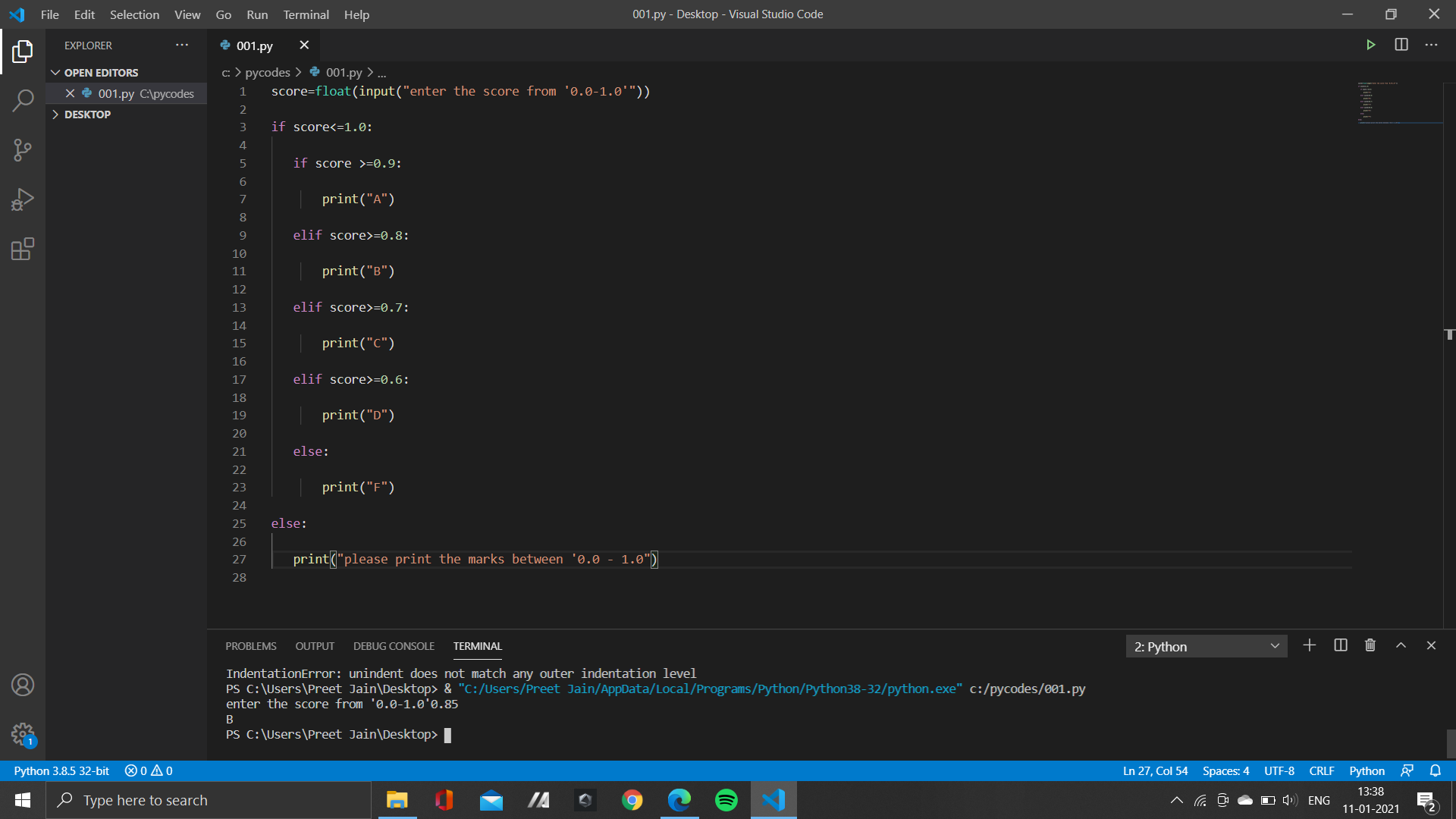Launch Spotify from the taskbar
The height and width of the screenshot is (819, 1456).
tap(726, 800)
